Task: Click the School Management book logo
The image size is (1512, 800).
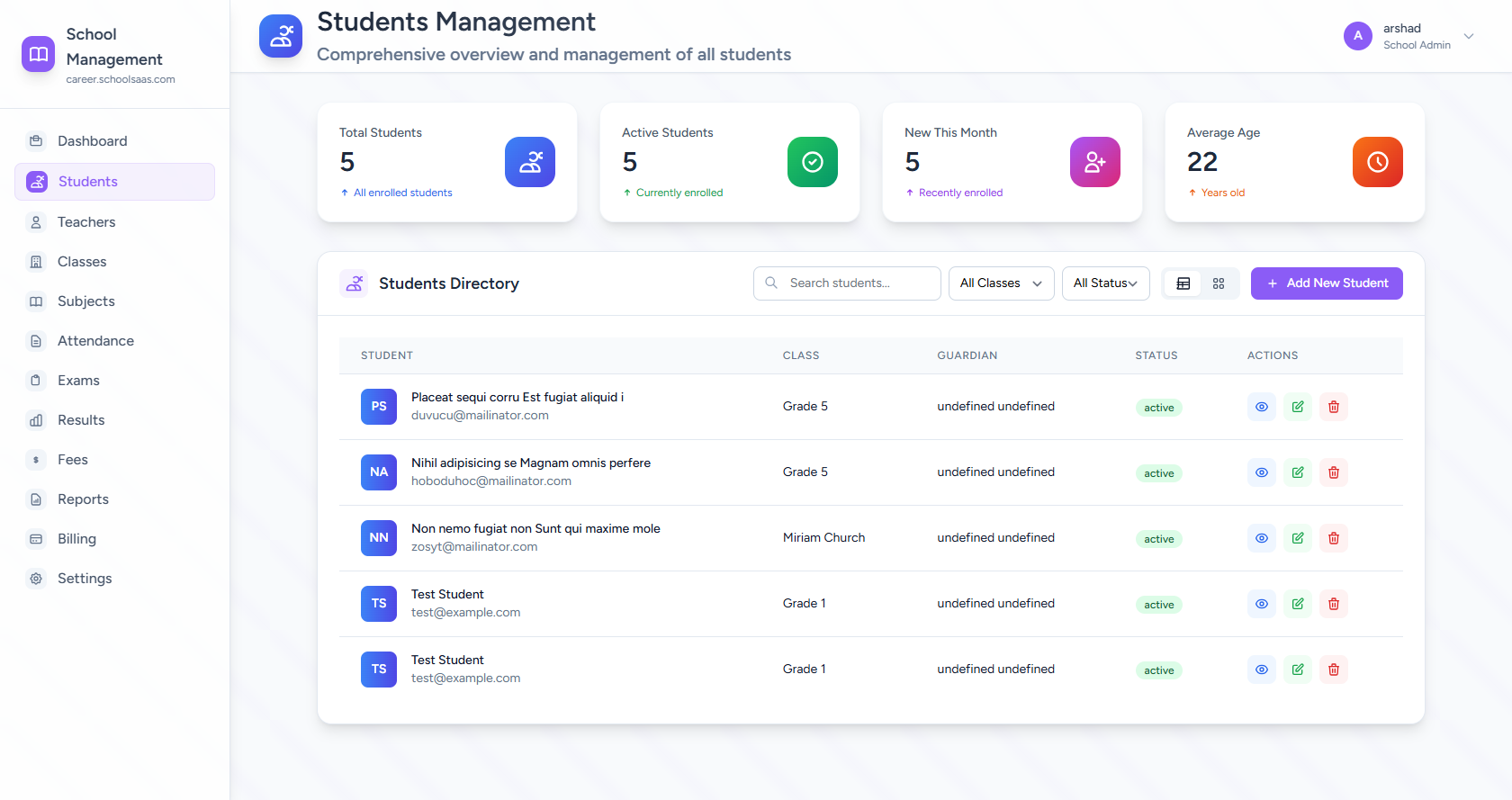Action: pos(38,54)
